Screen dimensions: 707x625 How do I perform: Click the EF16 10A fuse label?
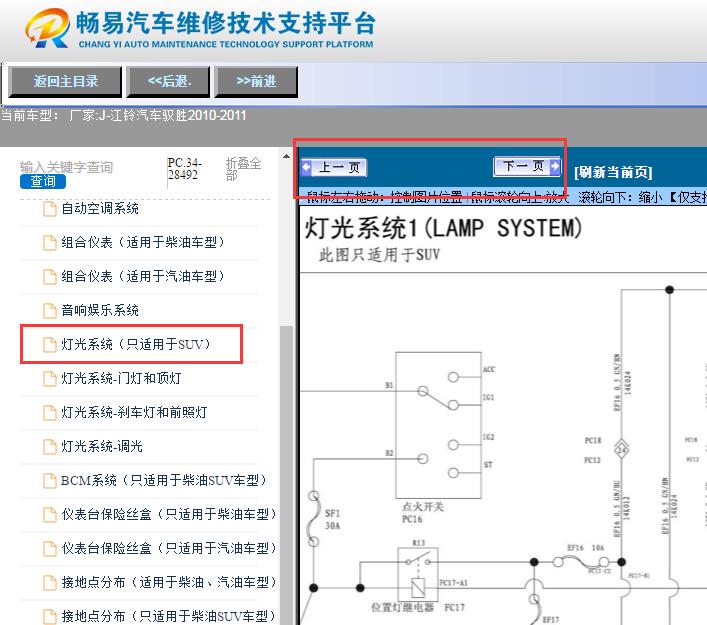[585, 548]
